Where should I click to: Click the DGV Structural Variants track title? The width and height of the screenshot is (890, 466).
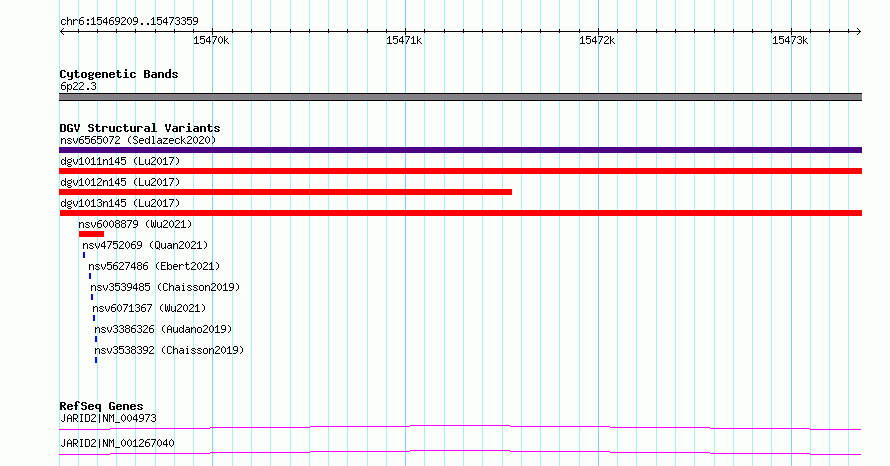click(140, 128)
